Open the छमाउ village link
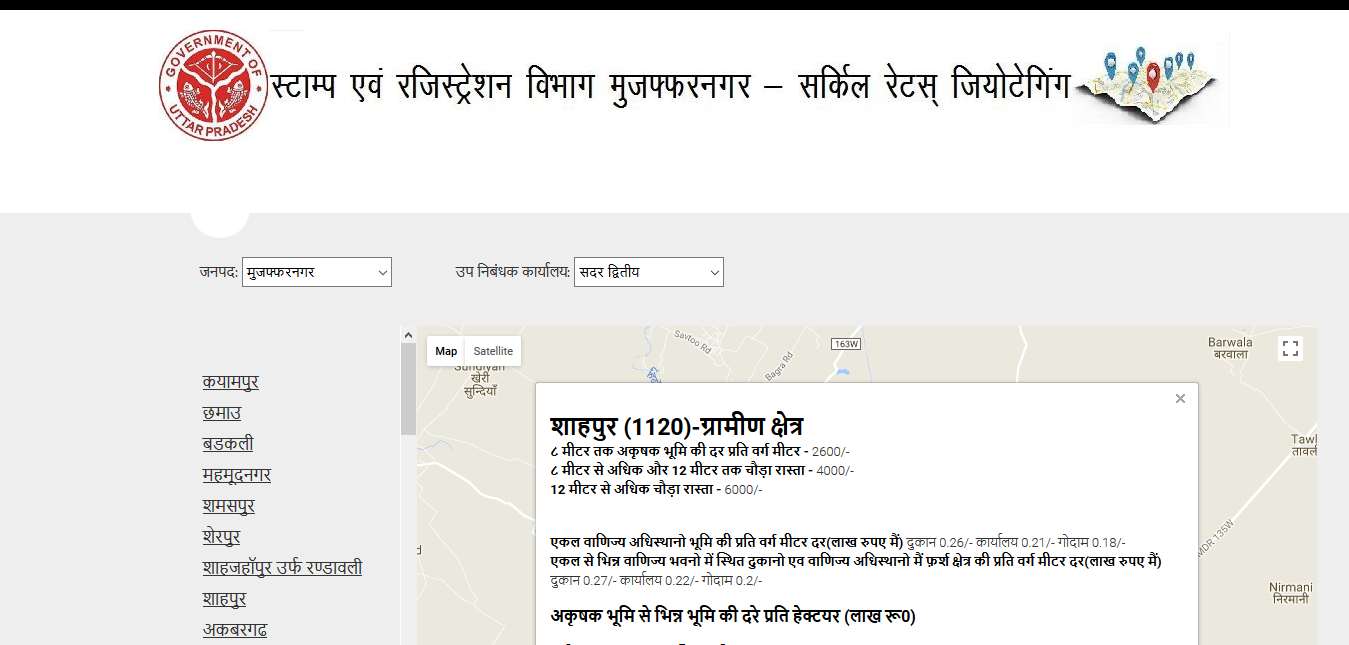This screenshot has height=645, width=1349. tap(221, 413)
